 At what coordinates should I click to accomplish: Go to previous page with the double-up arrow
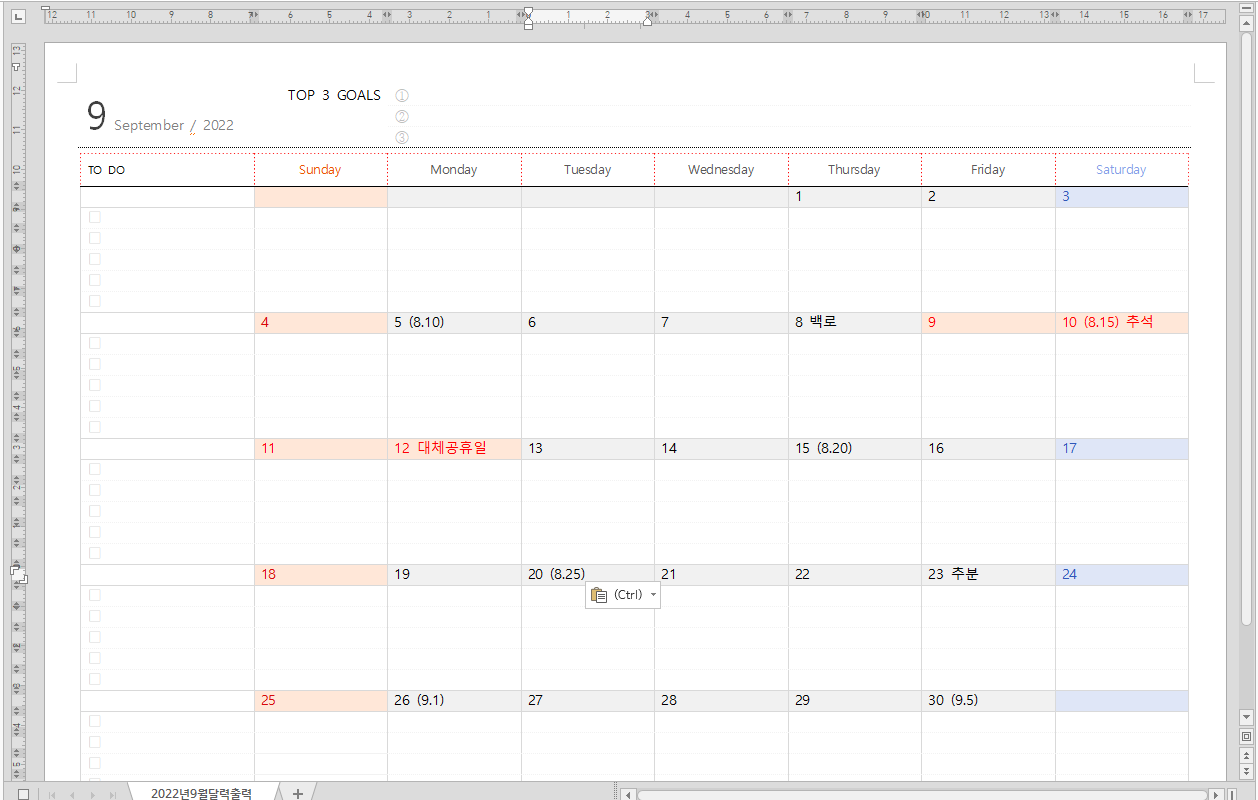point(1246,754)
